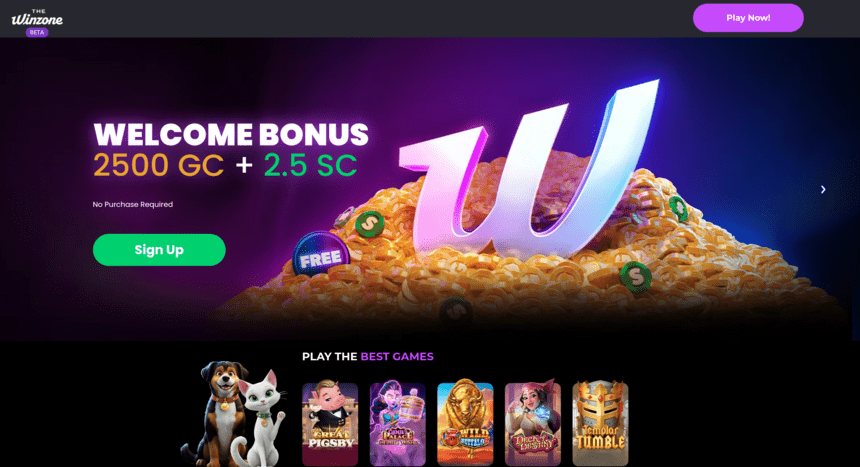Click the round FREE coin badge
Viewport: 860px width, 467px height.
(321, 256)
